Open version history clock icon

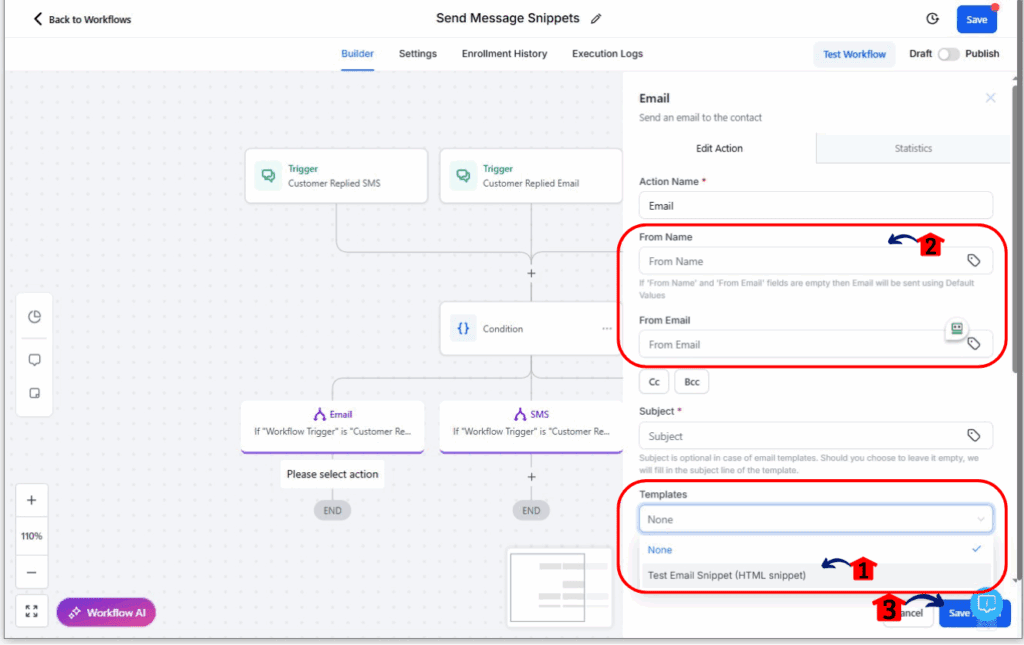tap(933, 19)
